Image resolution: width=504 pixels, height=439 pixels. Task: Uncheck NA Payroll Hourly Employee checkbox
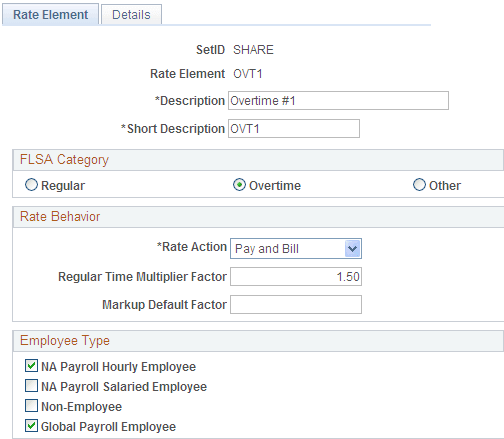31,366
